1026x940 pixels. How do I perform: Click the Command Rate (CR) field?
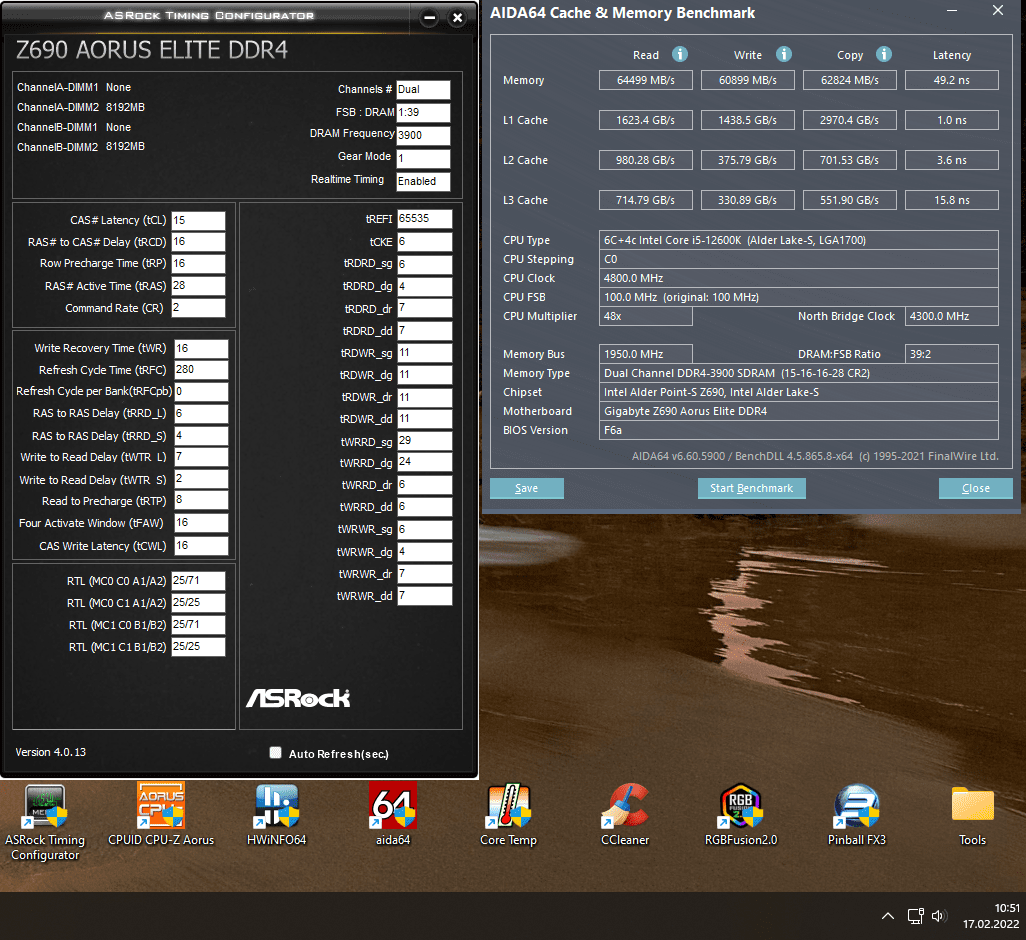pyautogui.click(x=198, y=308)
